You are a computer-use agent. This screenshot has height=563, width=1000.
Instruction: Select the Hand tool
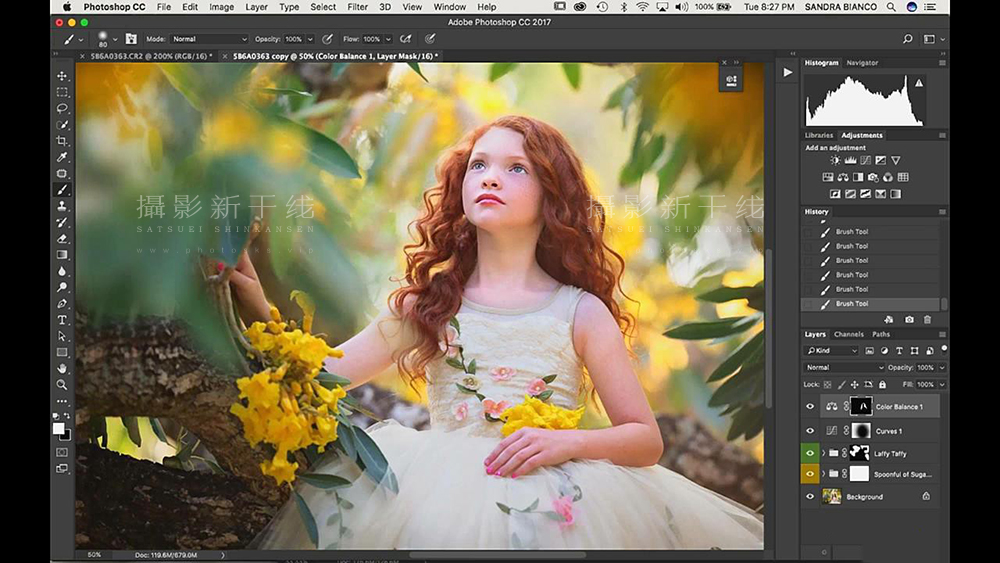tap(62, 369)
